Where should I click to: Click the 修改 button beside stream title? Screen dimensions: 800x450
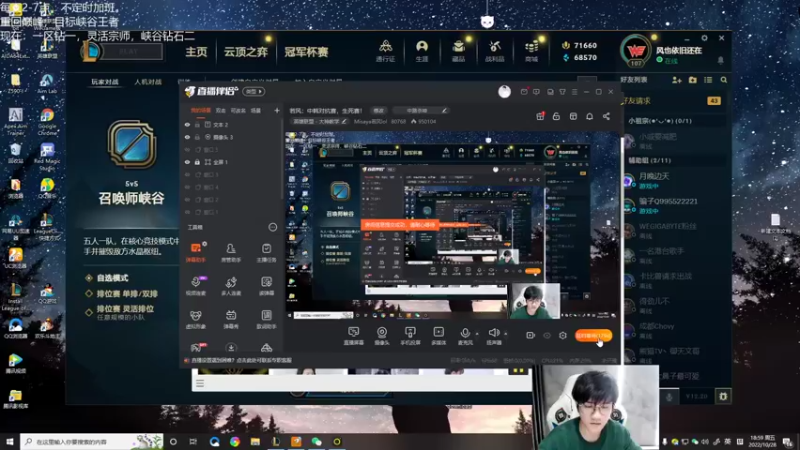tap(378, 111)
